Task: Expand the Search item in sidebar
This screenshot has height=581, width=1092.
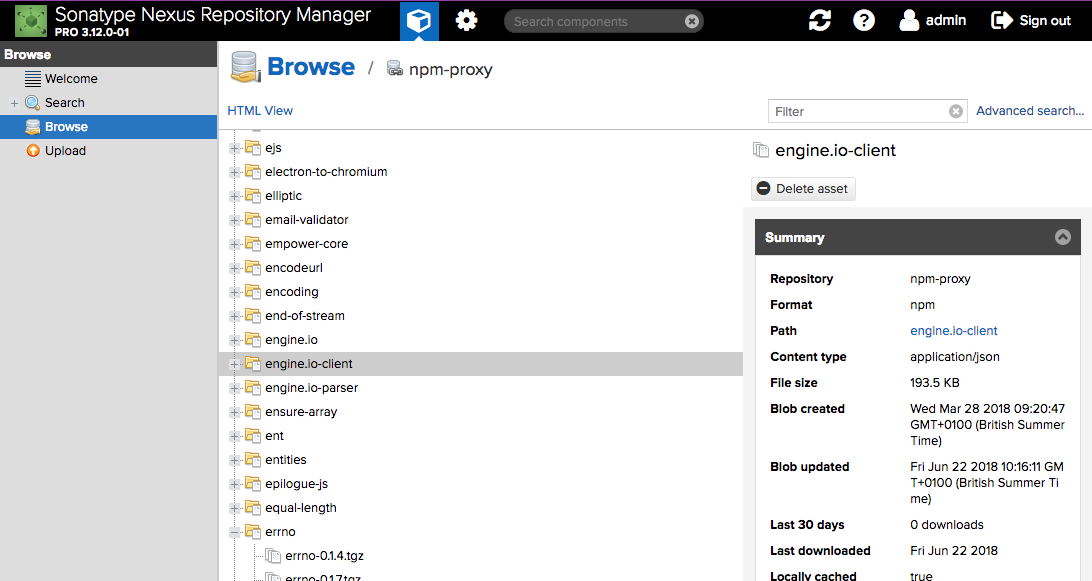Action: pos(14,103)
